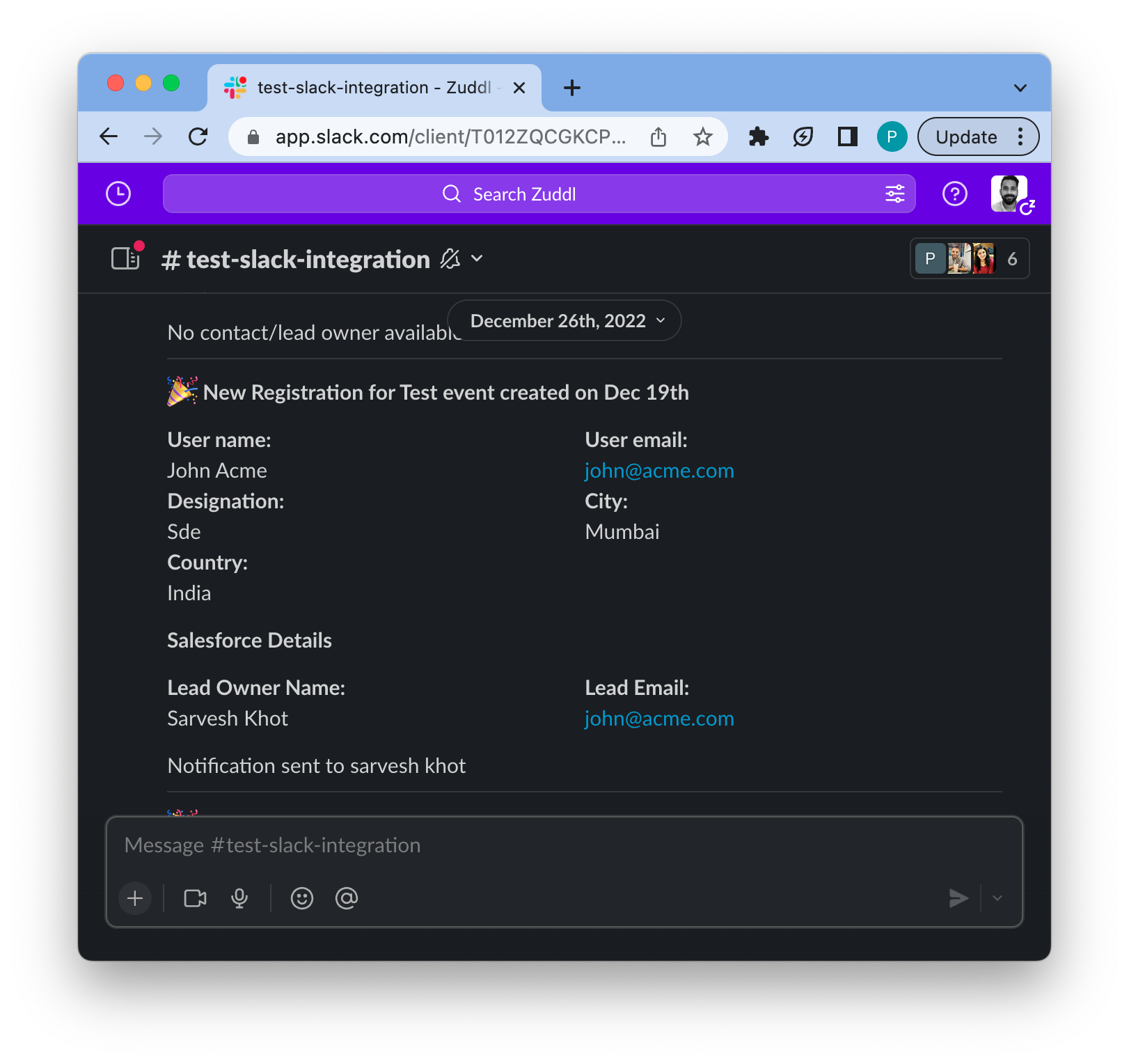The height and width of the screenshot is (1064, 1129).
Task: Click the attachments plus button
Action: tap(135, 898)
